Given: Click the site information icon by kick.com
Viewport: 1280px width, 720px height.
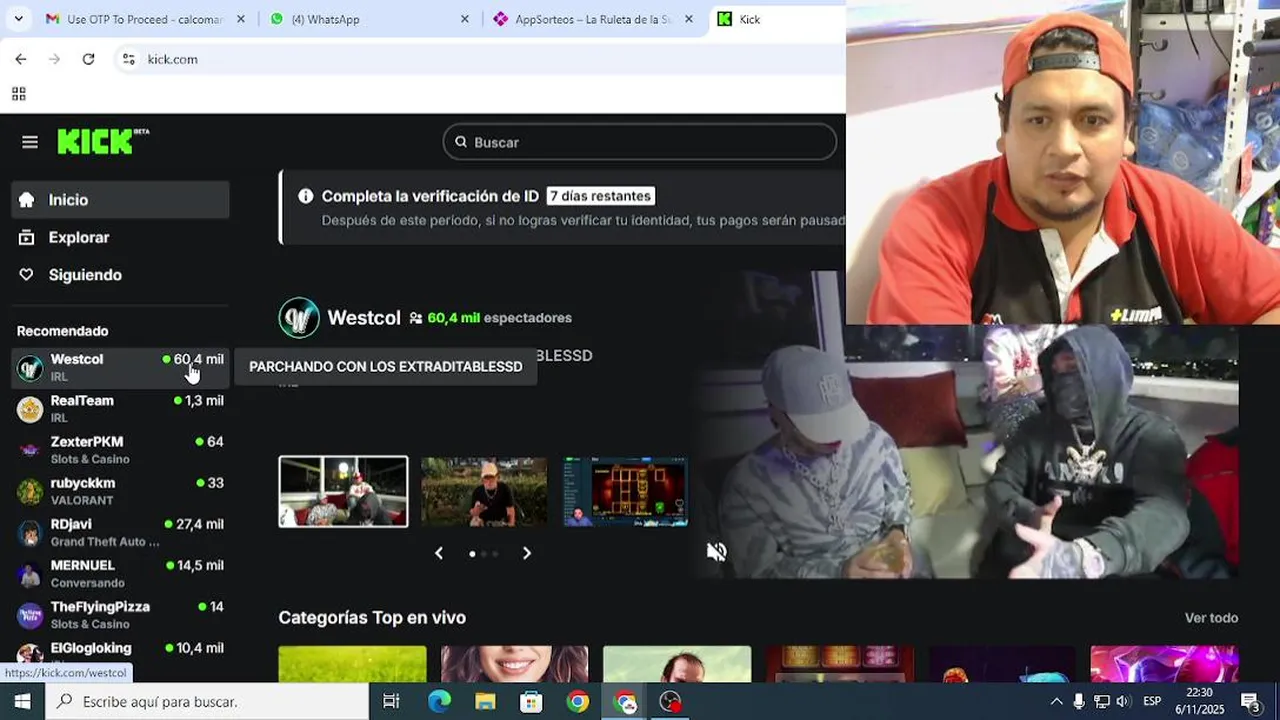Looking at the screenshot, I should coord(128,59).
